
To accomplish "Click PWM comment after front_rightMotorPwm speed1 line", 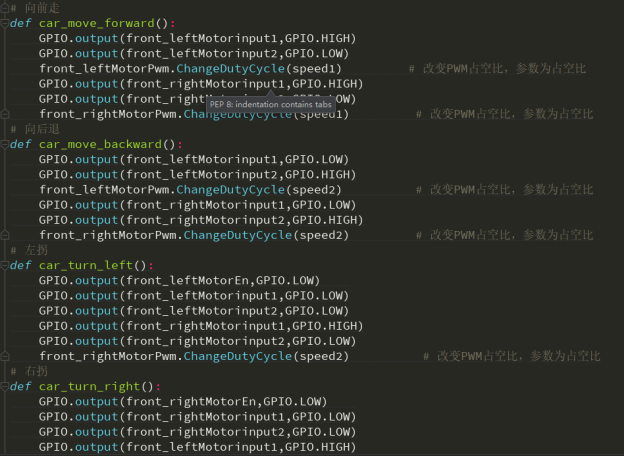I will (x=505, y=115).
